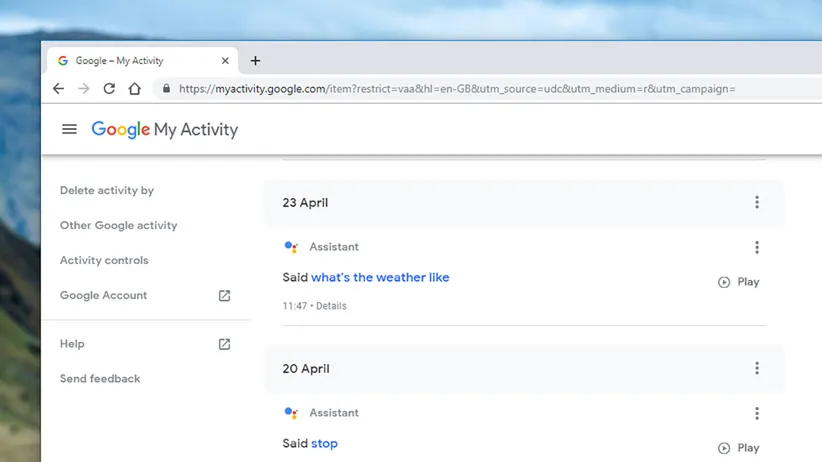
Task: Open 23 April date options menu
Action: (x=756, y=203)
